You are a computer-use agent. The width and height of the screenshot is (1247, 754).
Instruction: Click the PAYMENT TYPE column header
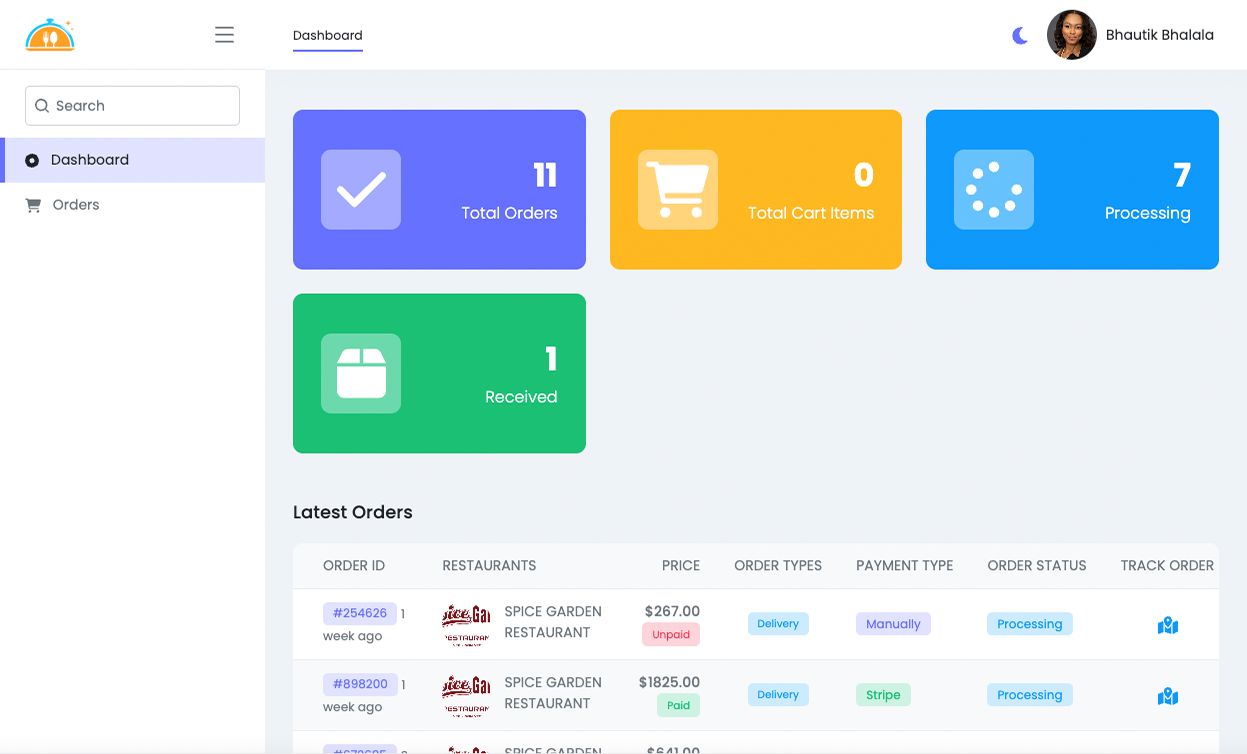[905, 565]
